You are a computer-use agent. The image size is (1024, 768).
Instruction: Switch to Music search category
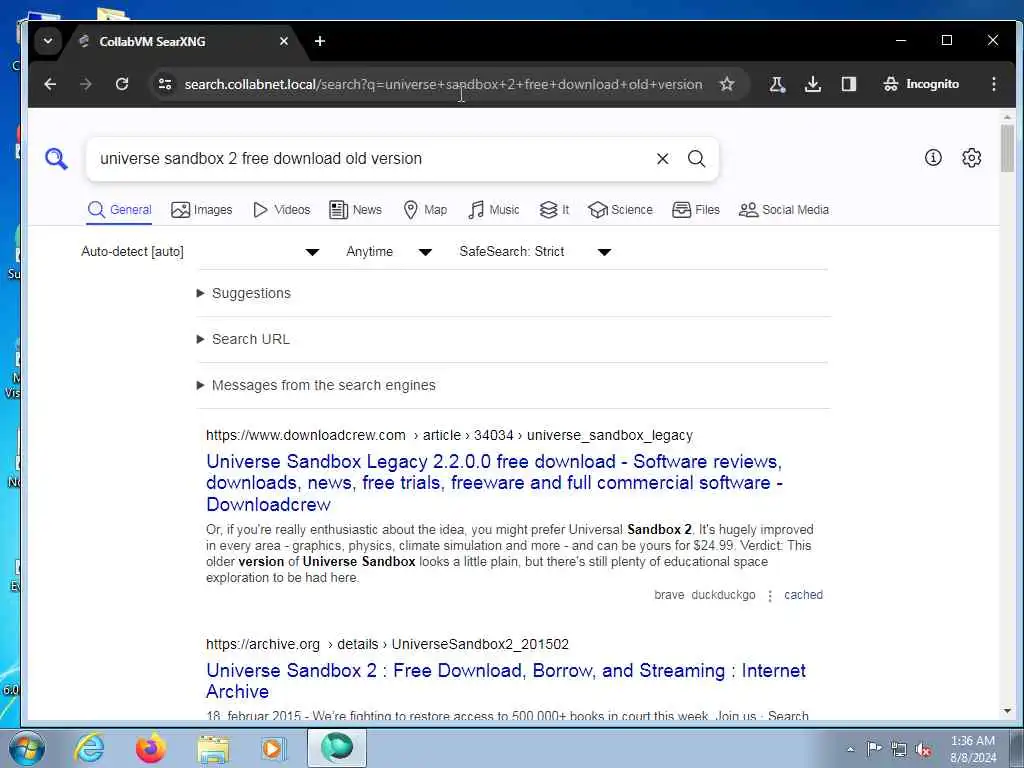click(494, 210)
